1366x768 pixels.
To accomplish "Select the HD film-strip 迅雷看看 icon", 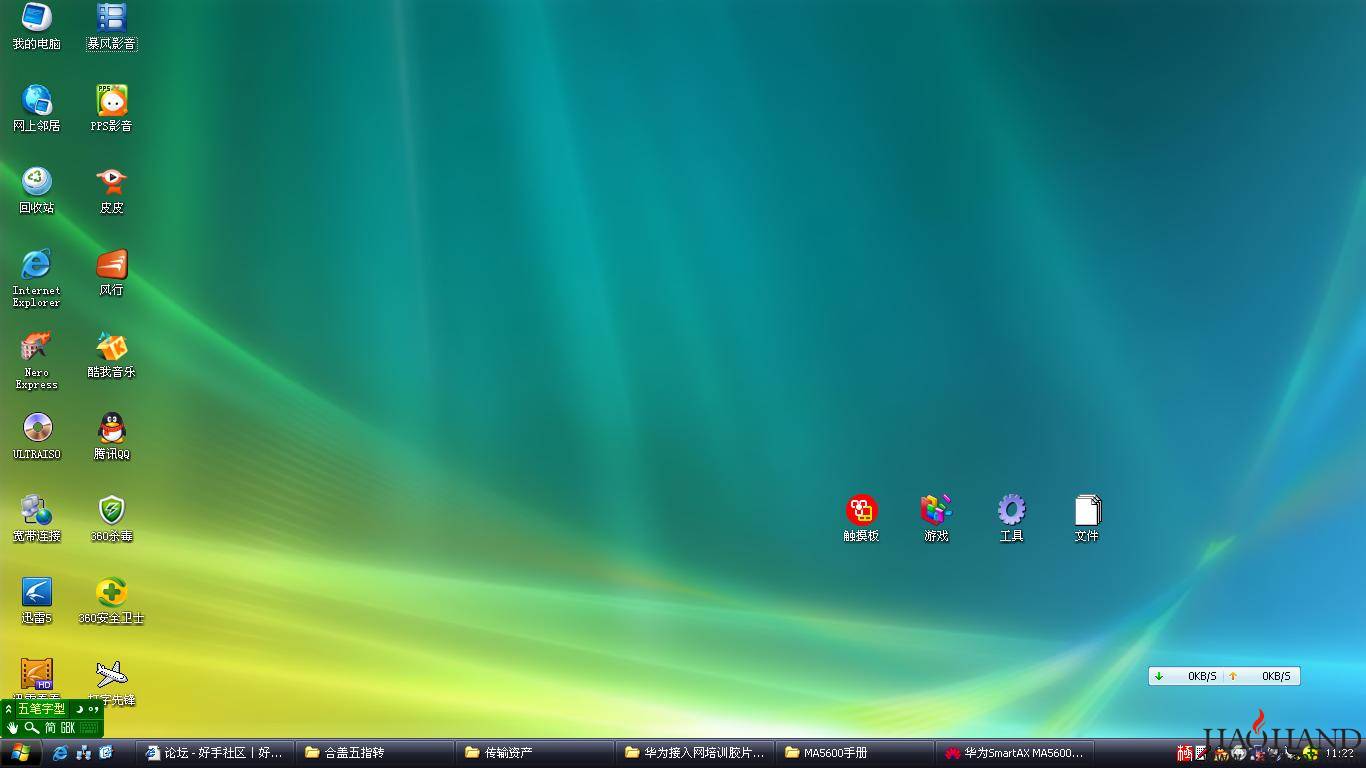I will [x=37, y=675].
